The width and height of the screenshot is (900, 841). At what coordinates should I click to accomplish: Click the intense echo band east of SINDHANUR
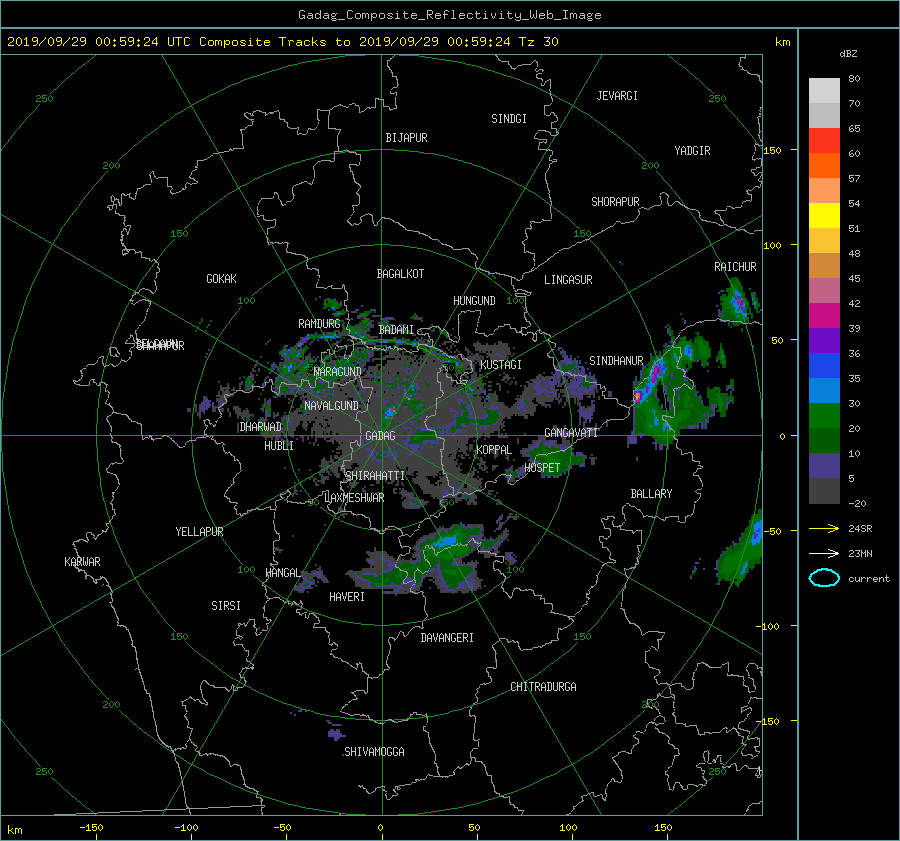[x=653, y=374]
